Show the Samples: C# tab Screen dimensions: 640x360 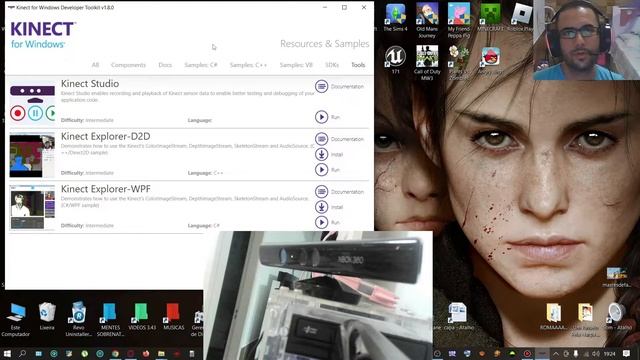[201, 65]
